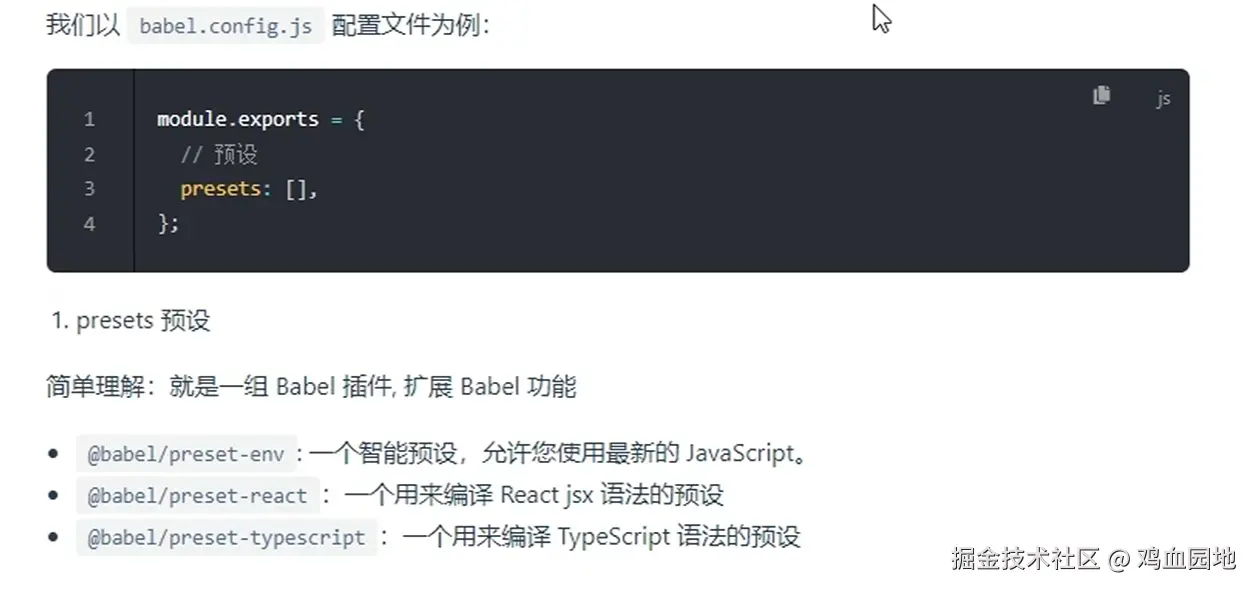1255x591 pixels.
Task: Click the babel.config.js inline code
Action: point(225,26)
